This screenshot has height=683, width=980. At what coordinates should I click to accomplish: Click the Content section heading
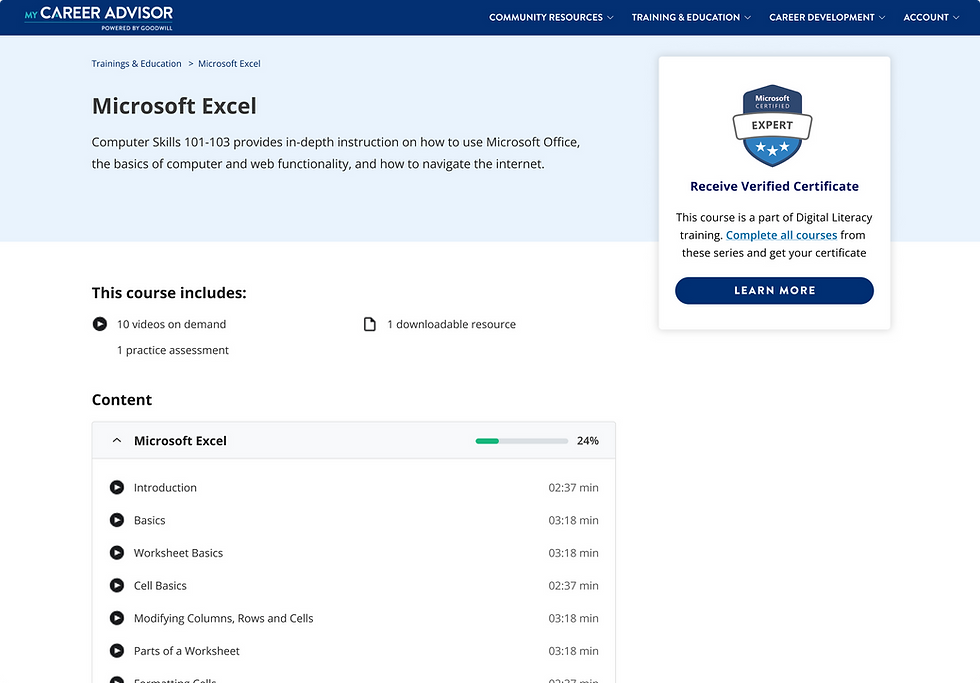122,400
